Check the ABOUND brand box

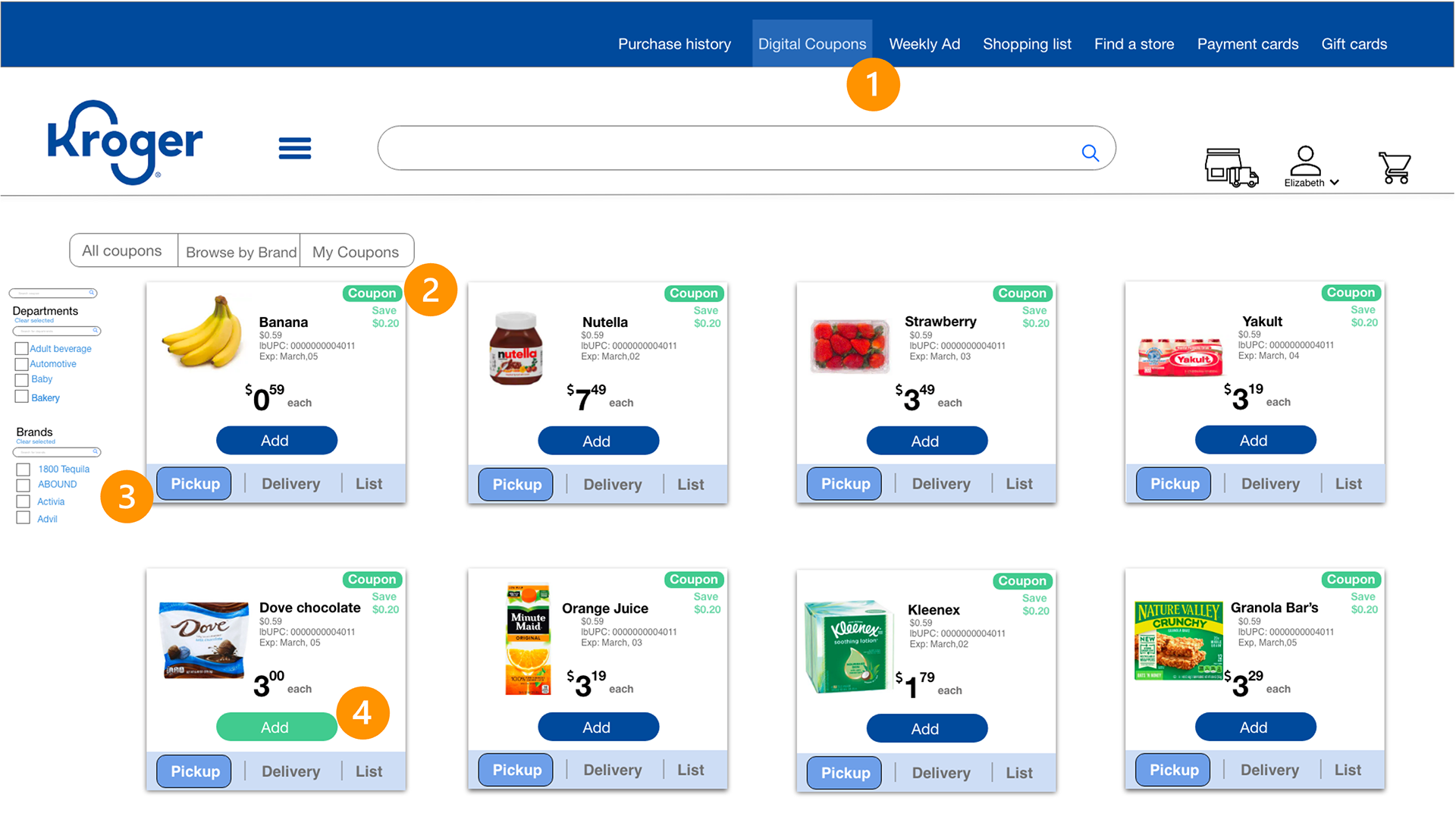point(24,485)
